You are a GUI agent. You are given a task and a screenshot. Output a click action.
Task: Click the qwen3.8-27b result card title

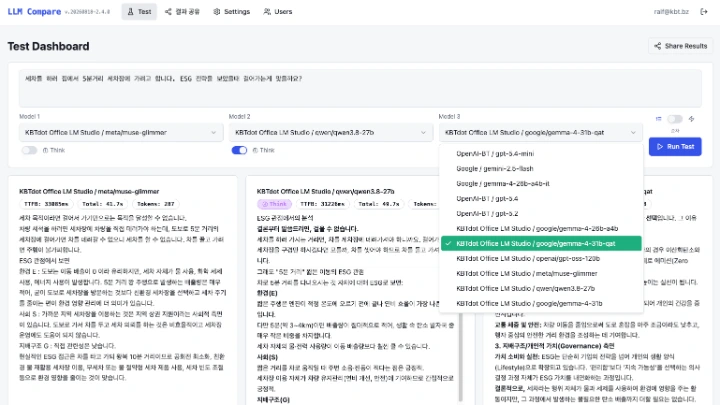coord(326,191)
